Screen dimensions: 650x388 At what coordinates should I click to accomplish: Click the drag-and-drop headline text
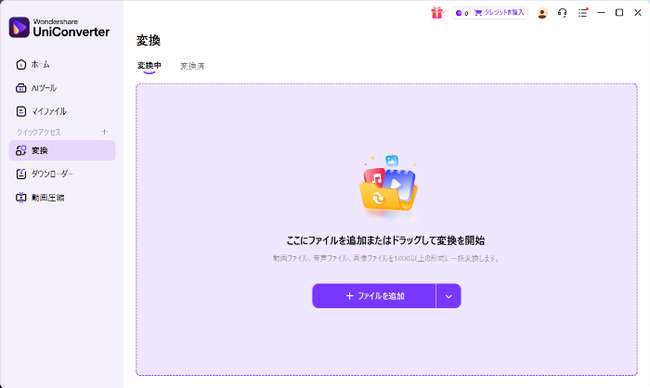click(386, 240)
